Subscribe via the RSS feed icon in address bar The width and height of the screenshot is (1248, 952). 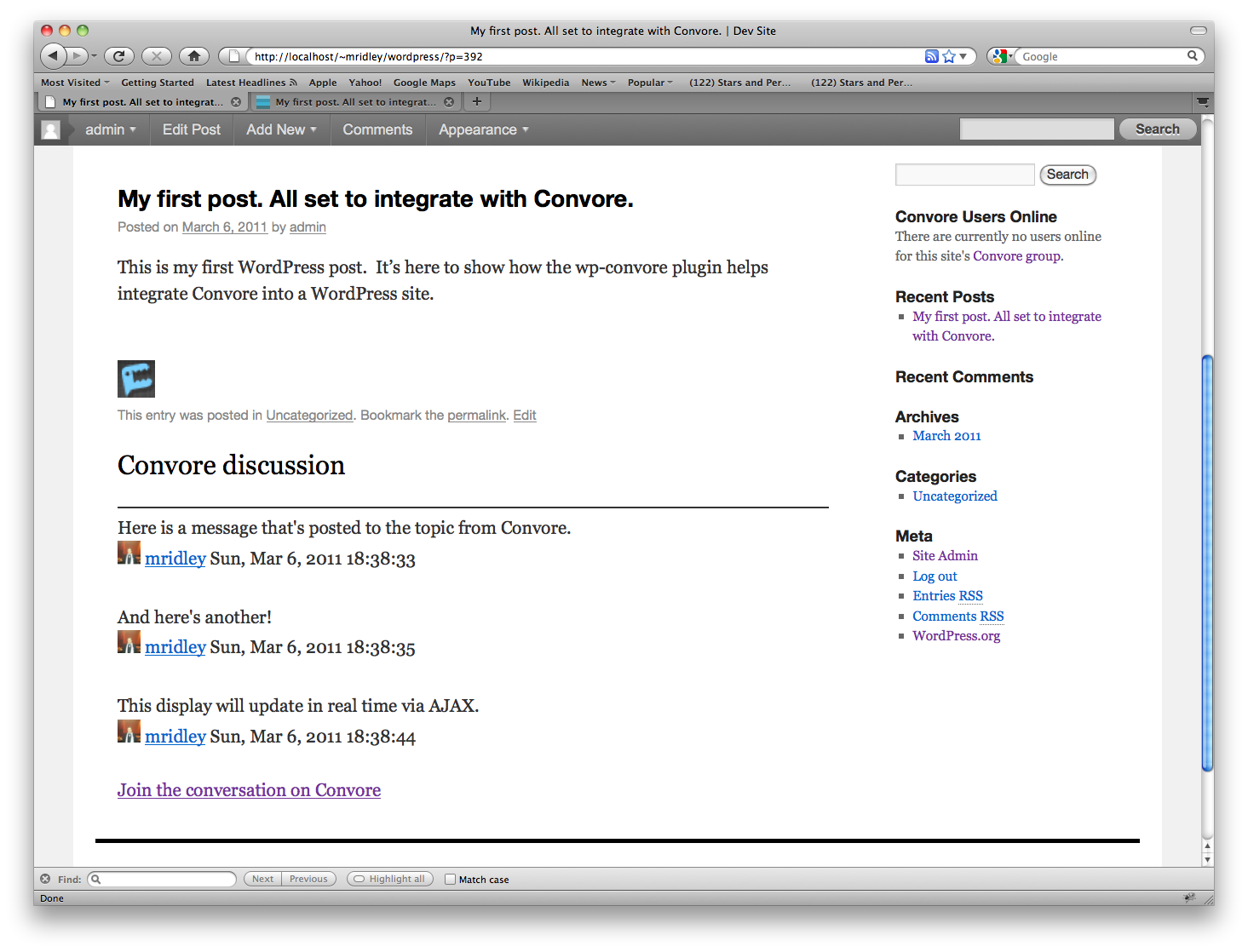pyautogui.click(x=932, y=56)
